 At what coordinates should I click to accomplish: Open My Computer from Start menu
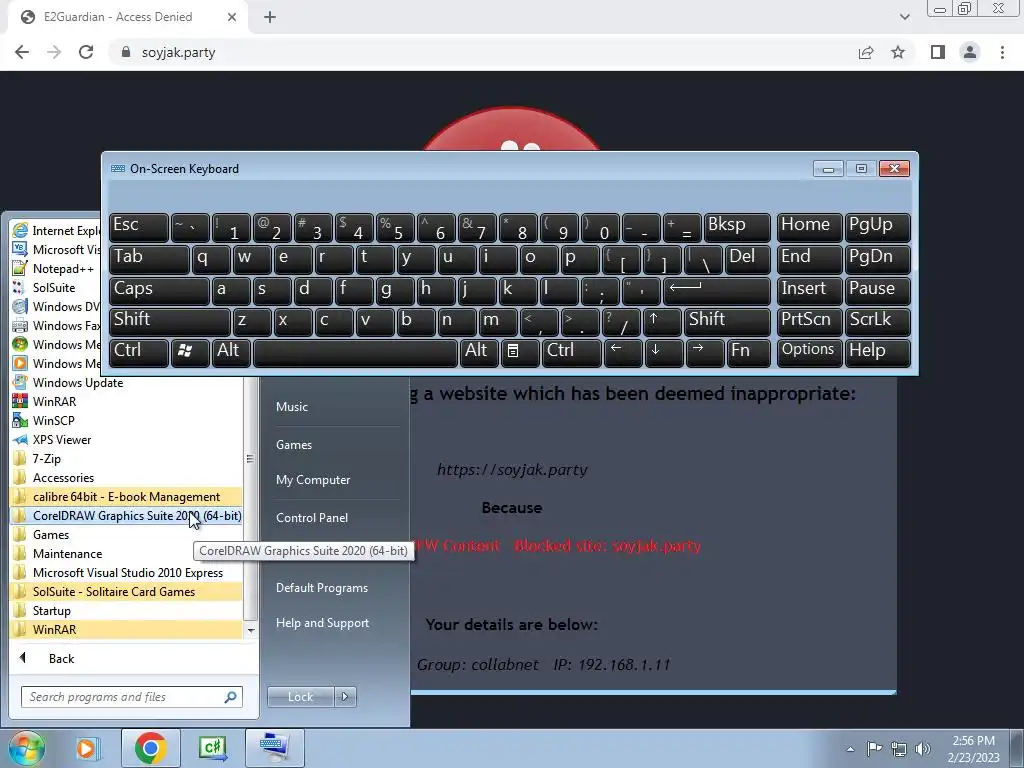(313, 479)
